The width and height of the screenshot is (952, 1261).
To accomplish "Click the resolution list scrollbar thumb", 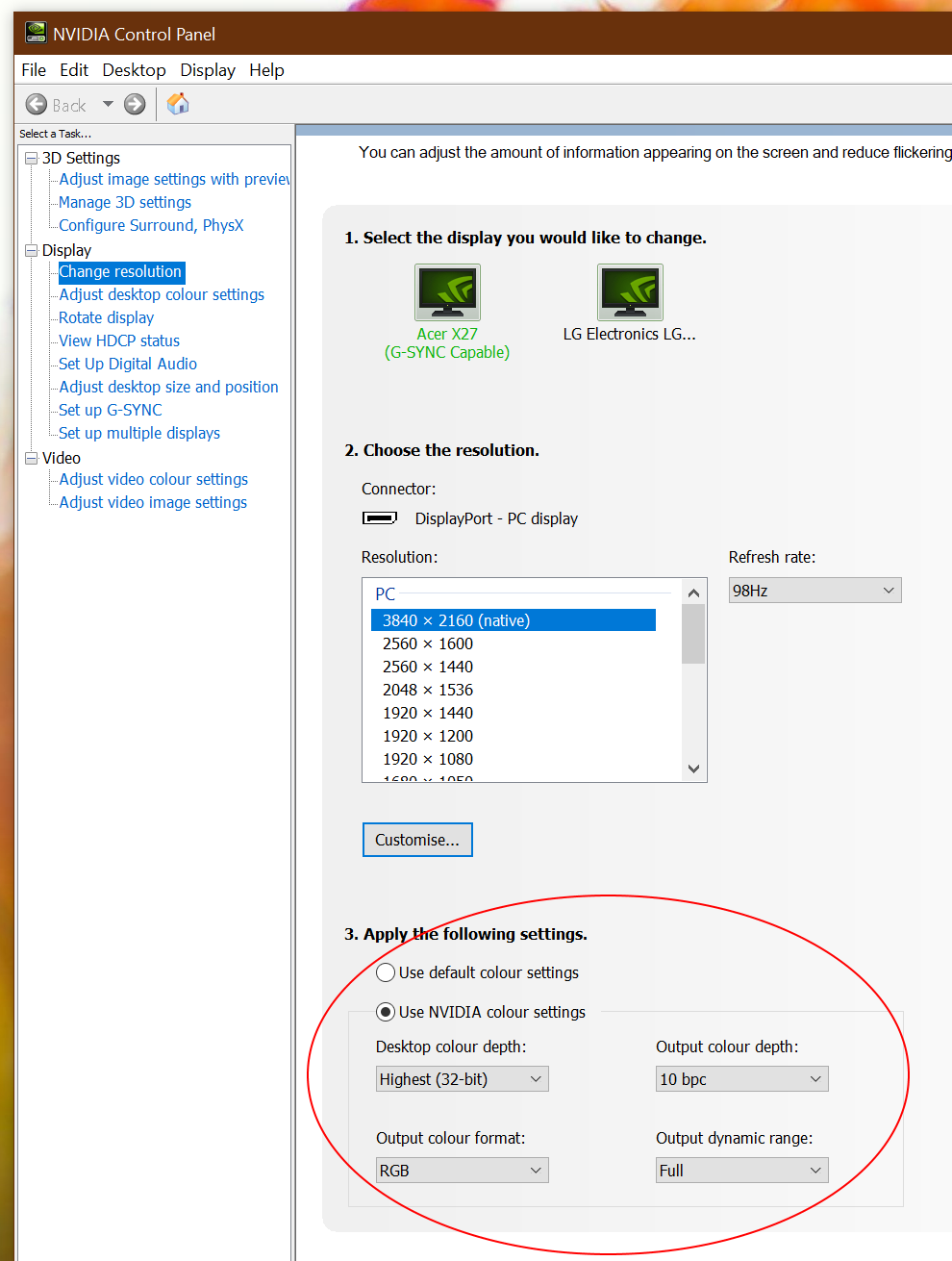I will coord(693,635).
